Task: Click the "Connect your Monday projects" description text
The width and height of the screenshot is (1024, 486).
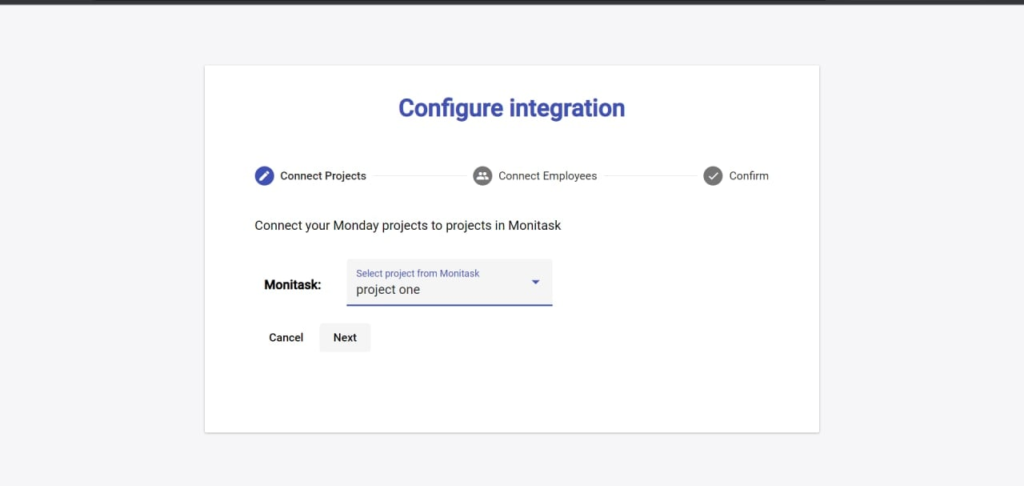Action: pyautogui.click(x=408, y=225)
